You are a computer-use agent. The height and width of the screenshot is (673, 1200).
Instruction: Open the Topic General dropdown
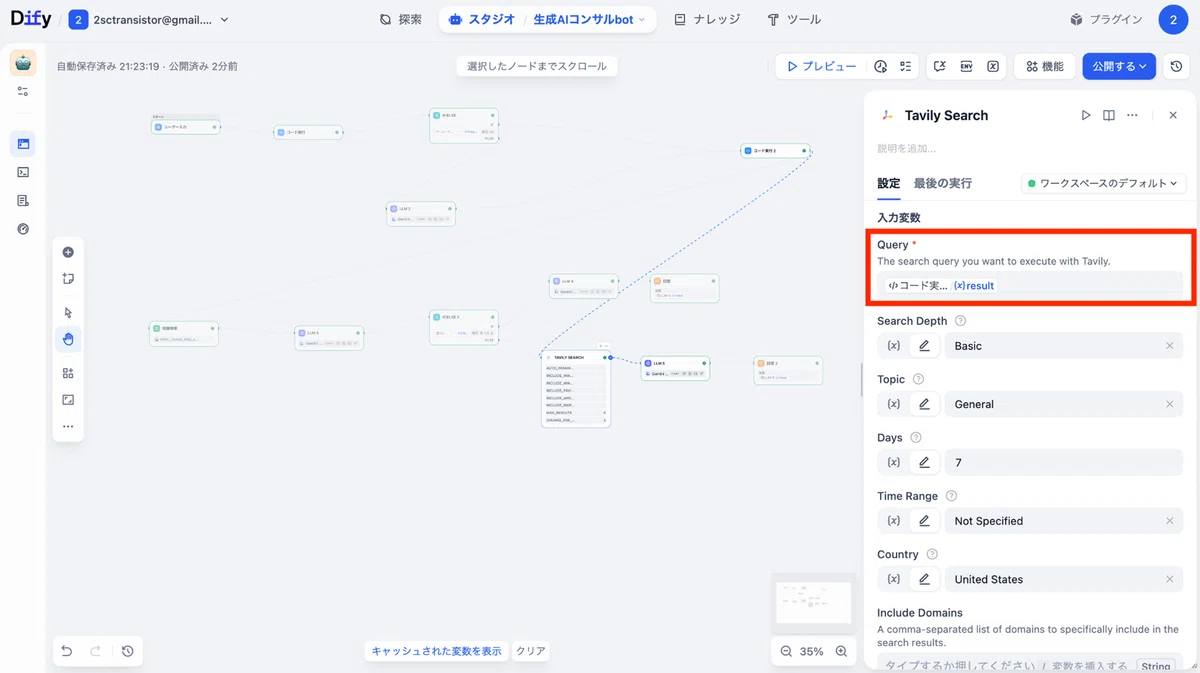click(x=1063, y=404)
